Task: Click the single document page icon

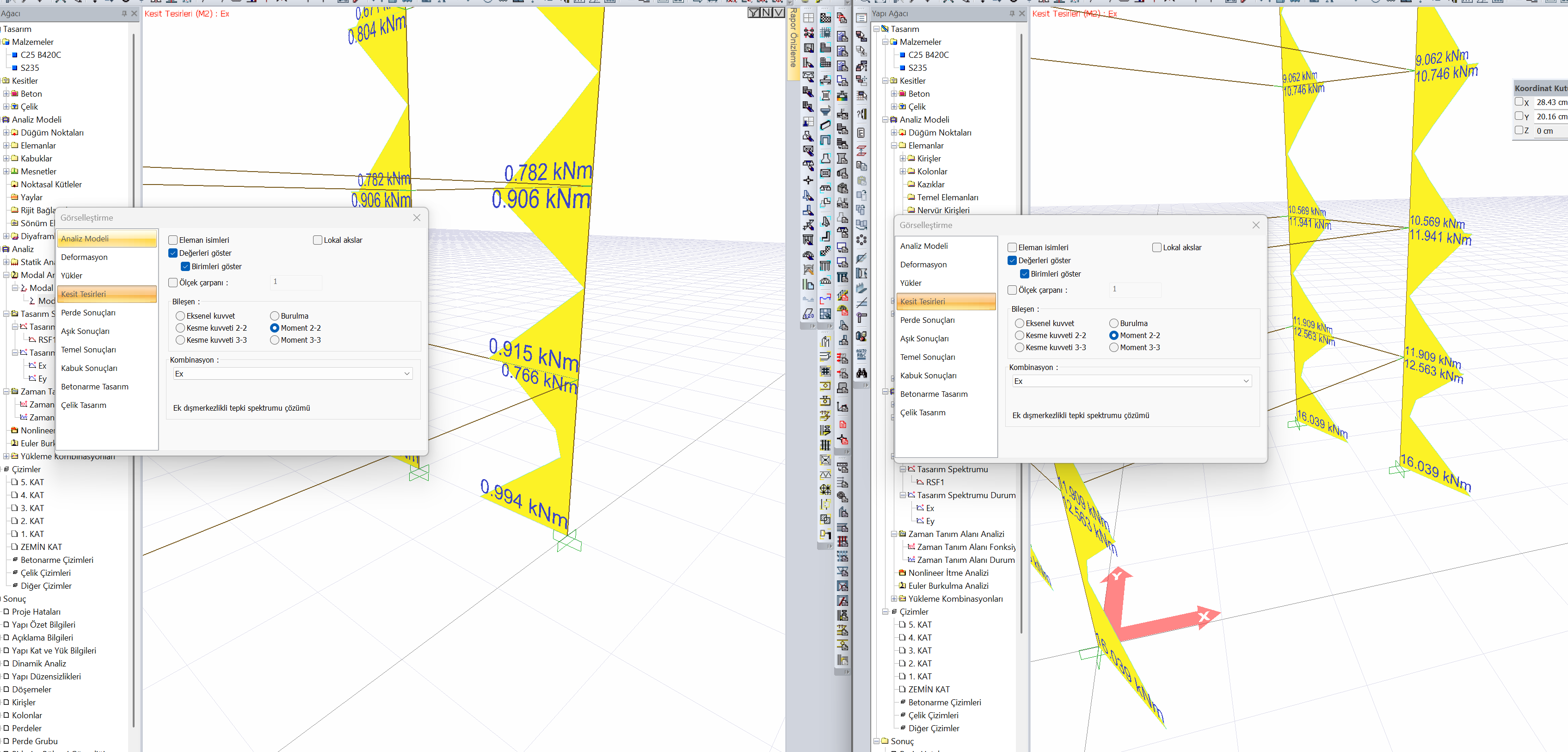Action: (x=861, y=133)
